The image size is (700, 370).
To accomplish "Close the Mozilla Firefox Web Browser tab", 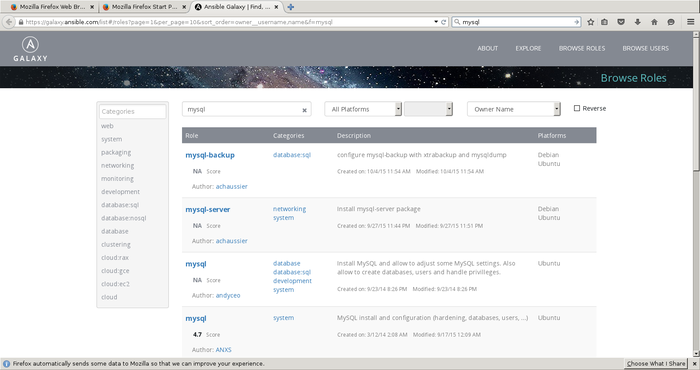I will click(92, 7).
